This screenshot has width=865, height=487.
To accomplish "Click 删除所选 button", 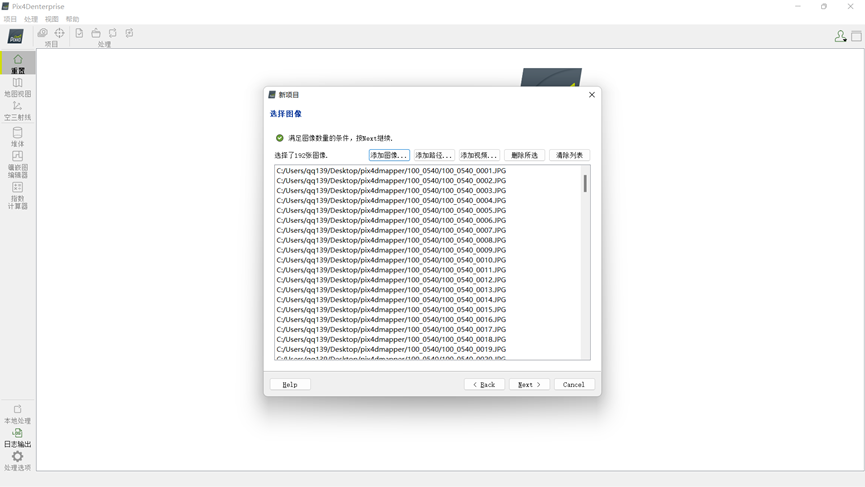I will pos(524,156).
